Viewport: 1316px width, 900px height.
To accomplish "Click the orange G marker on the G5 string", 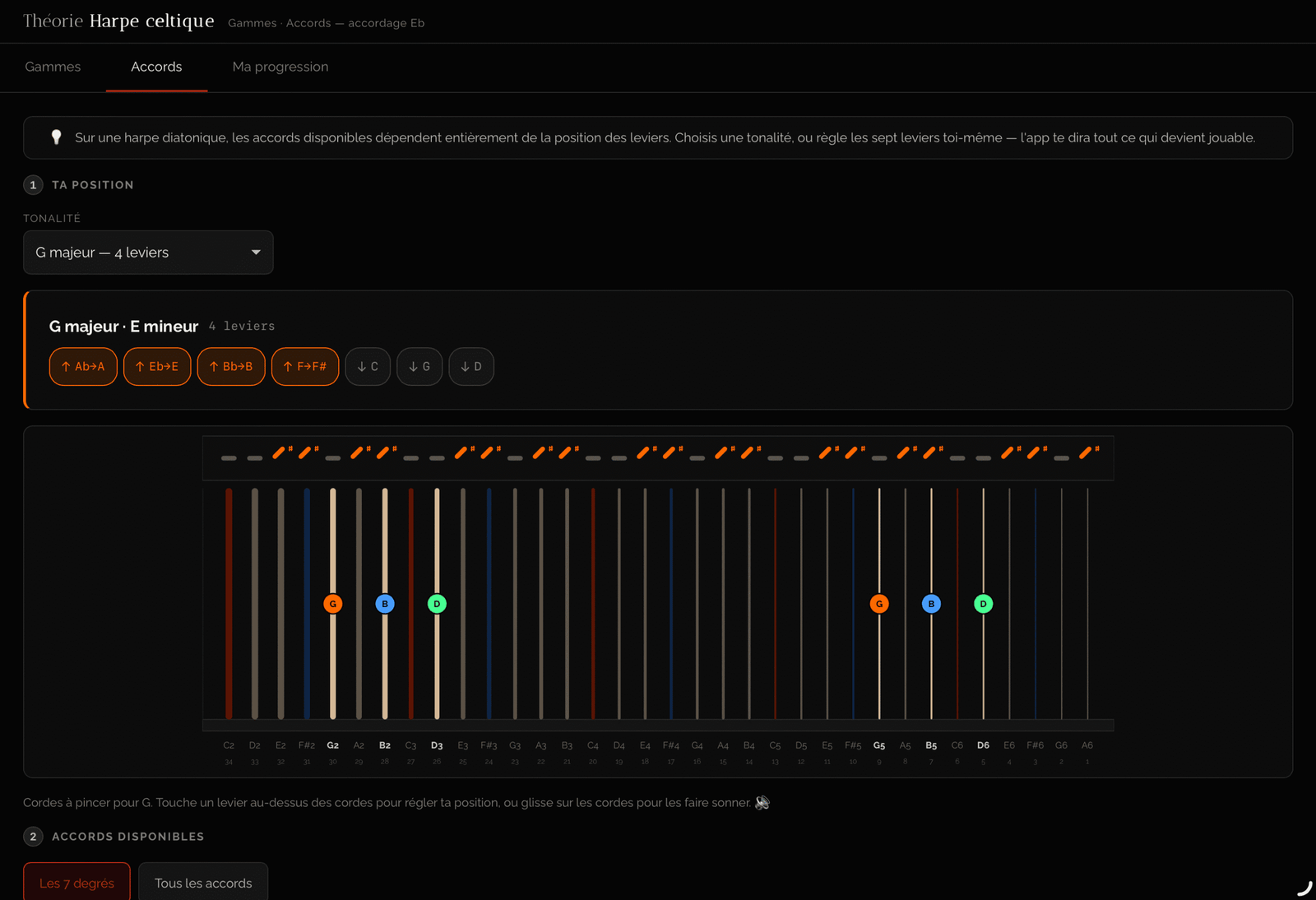I will (879, 604).
